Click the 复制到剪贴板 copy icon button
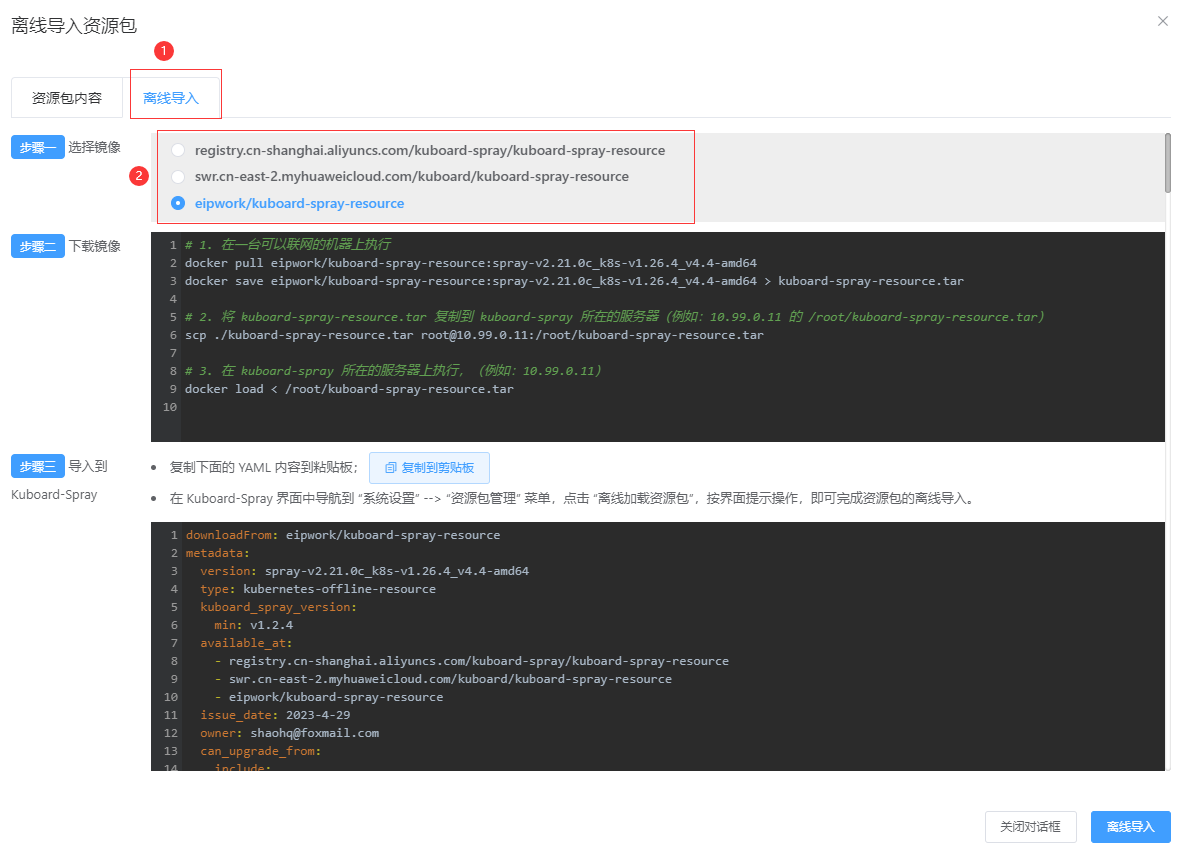This screenshot has width=1186, height=859. [429, 467]
